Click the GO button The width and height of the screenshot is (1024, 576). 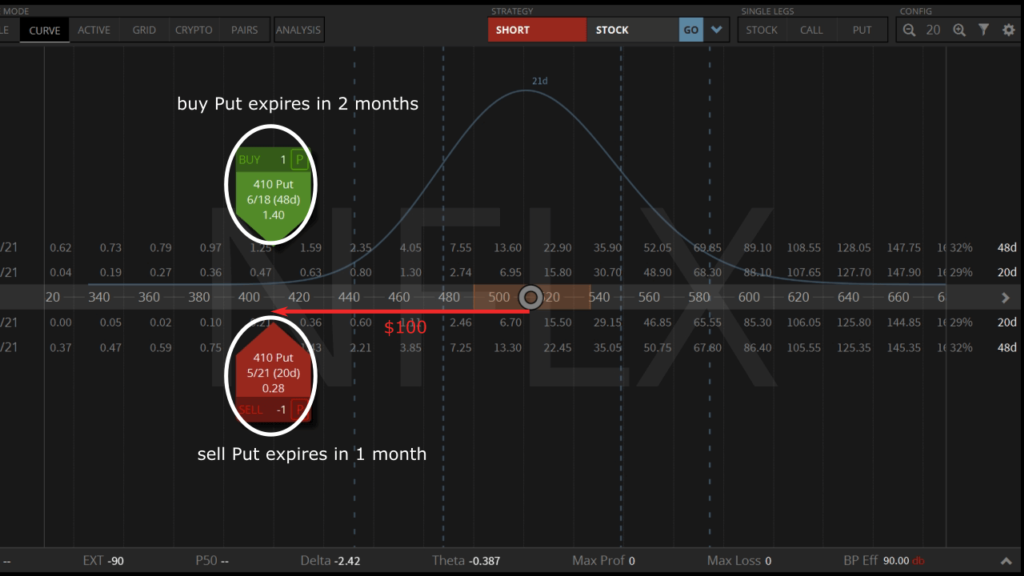tap(691, 30)
